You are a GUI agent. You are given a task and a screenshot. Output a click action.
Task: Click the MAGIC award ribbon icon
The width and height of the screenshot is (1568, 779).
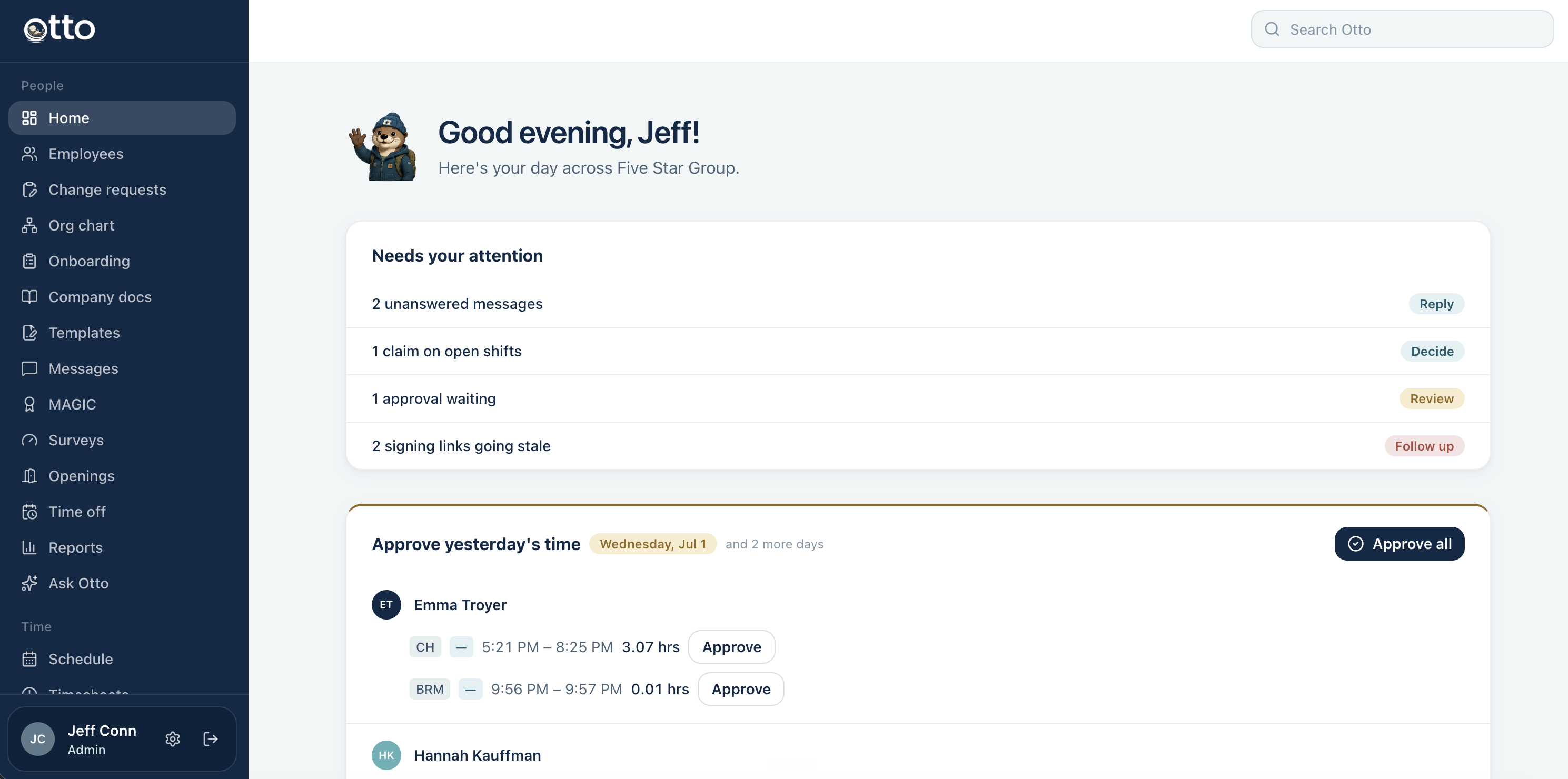29,405
